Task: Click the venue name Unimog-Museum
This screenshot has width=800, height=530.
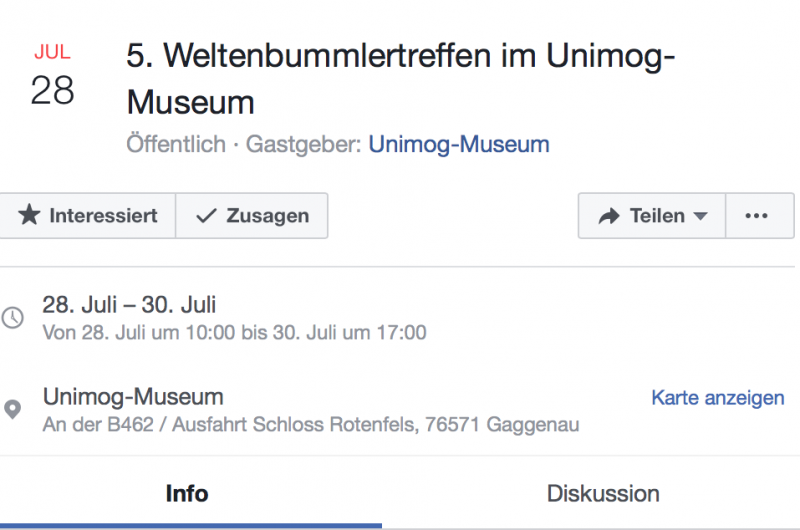Action: point(133,397)
